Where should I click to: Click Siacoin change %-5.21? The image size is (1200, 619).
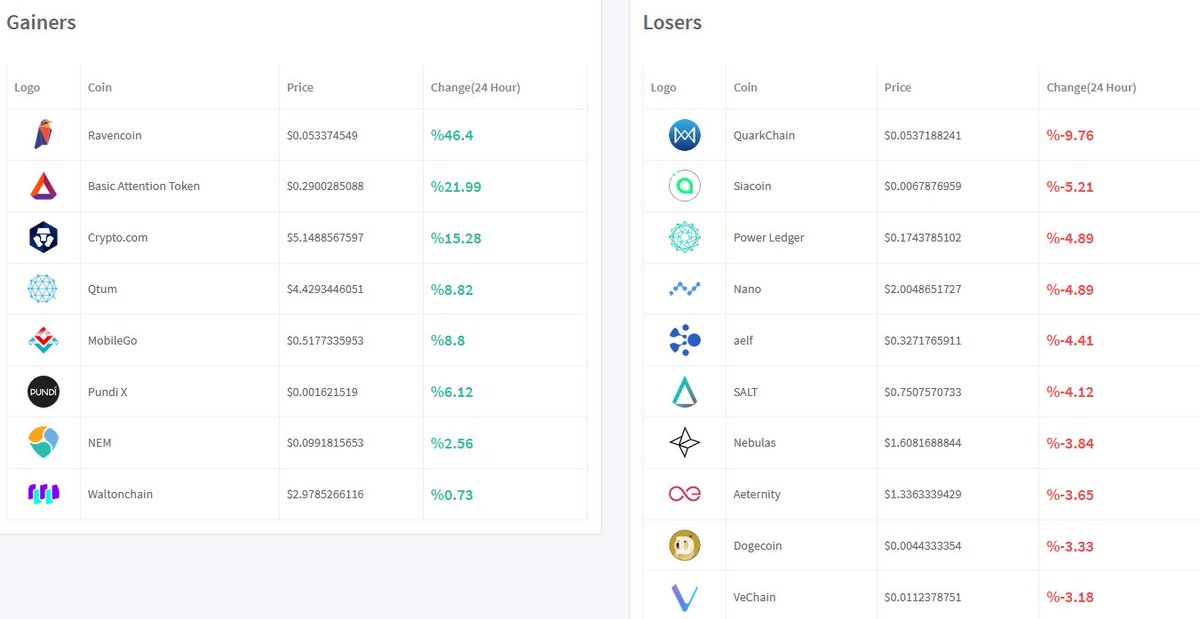[1070, 186]
